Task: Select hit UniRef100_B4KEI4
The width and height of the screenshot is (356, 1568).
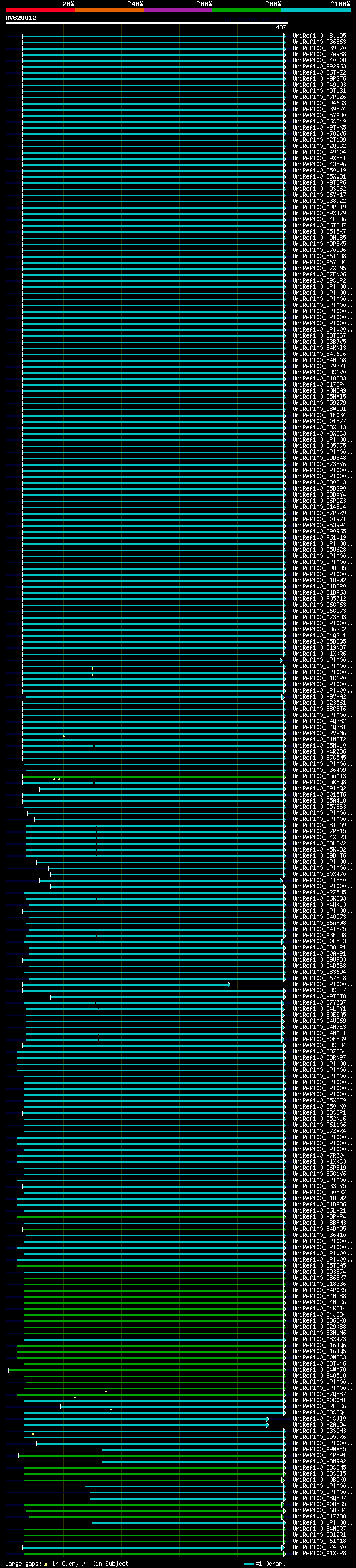Action: coord(319,1308)
